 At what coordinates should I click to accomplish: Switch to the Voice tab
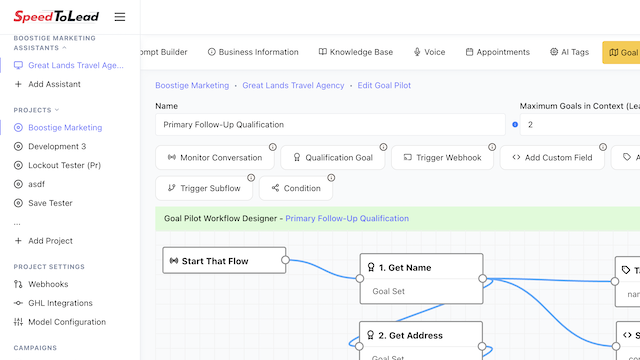point(429,52)
